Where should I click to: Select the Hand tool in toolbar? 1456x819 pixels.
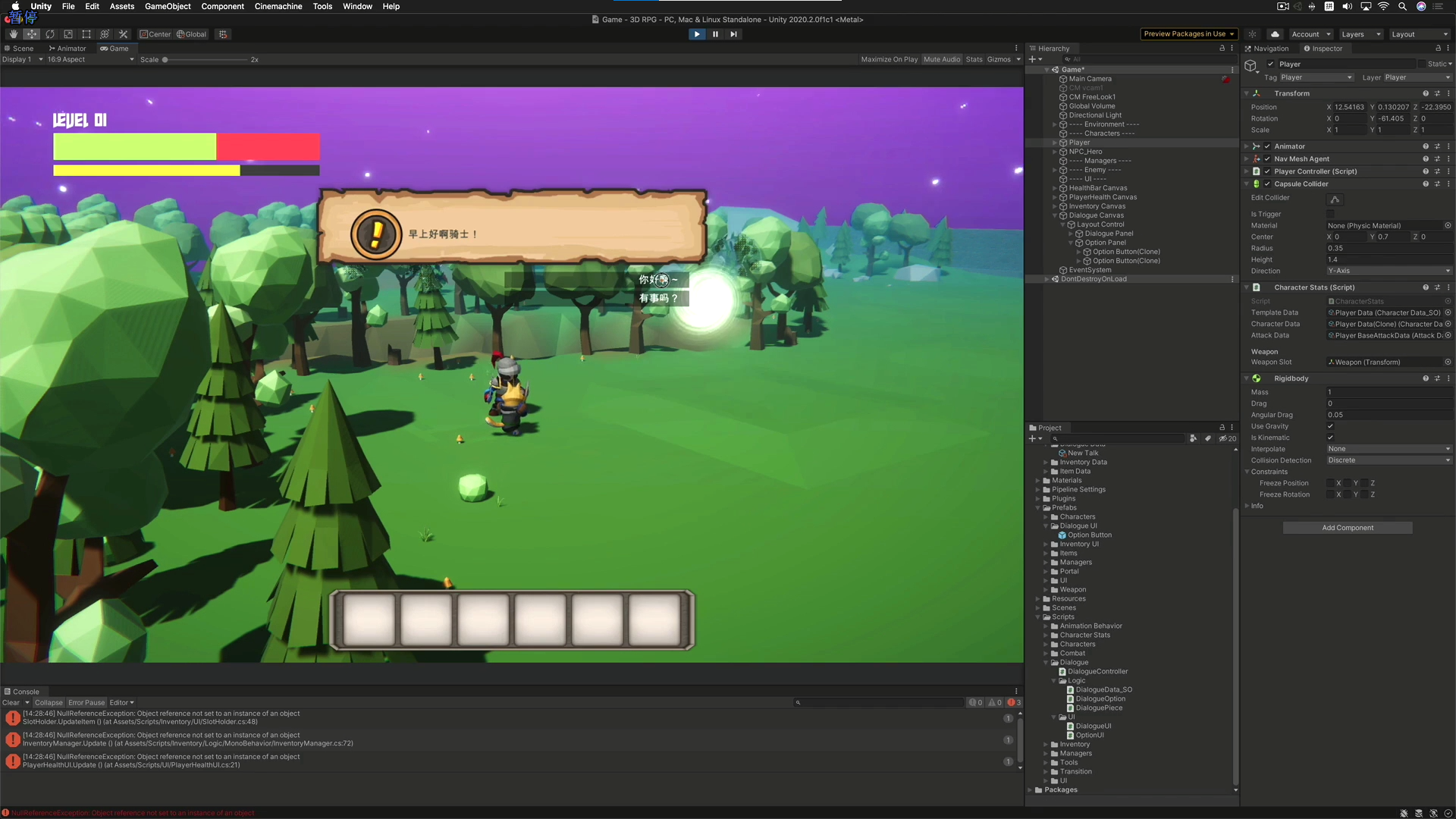point(13,34)
